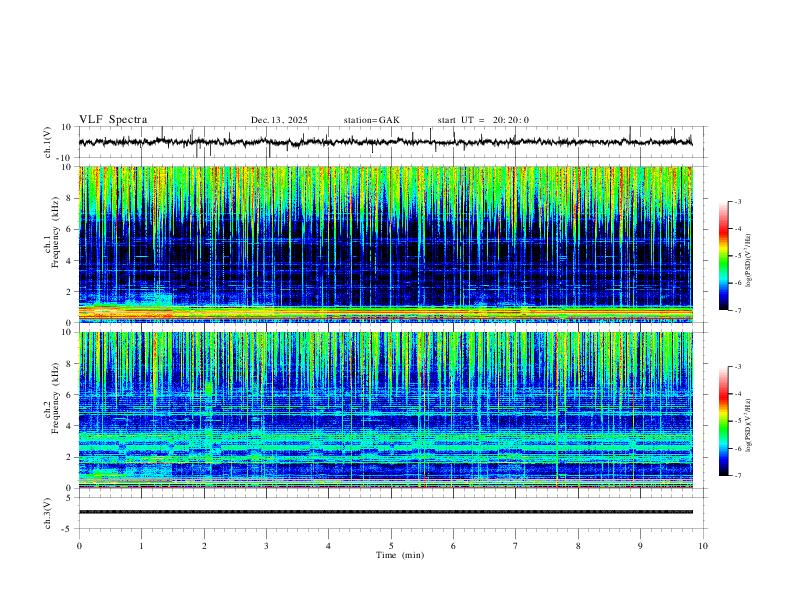Click the "3" minute tick on time axis
This screenshot has height=612, width=792.
[x=266, y=546]
